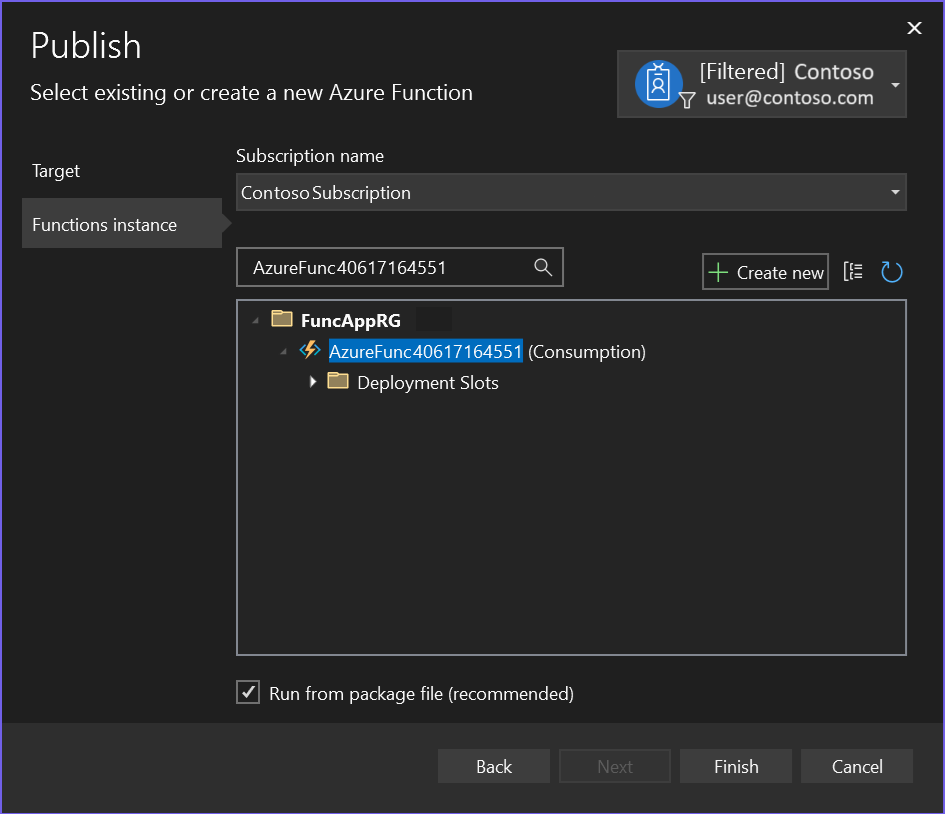Click the Deployment Slots folder icon
The width and height of the screenshot is (945, 814).
coord(338,382)
